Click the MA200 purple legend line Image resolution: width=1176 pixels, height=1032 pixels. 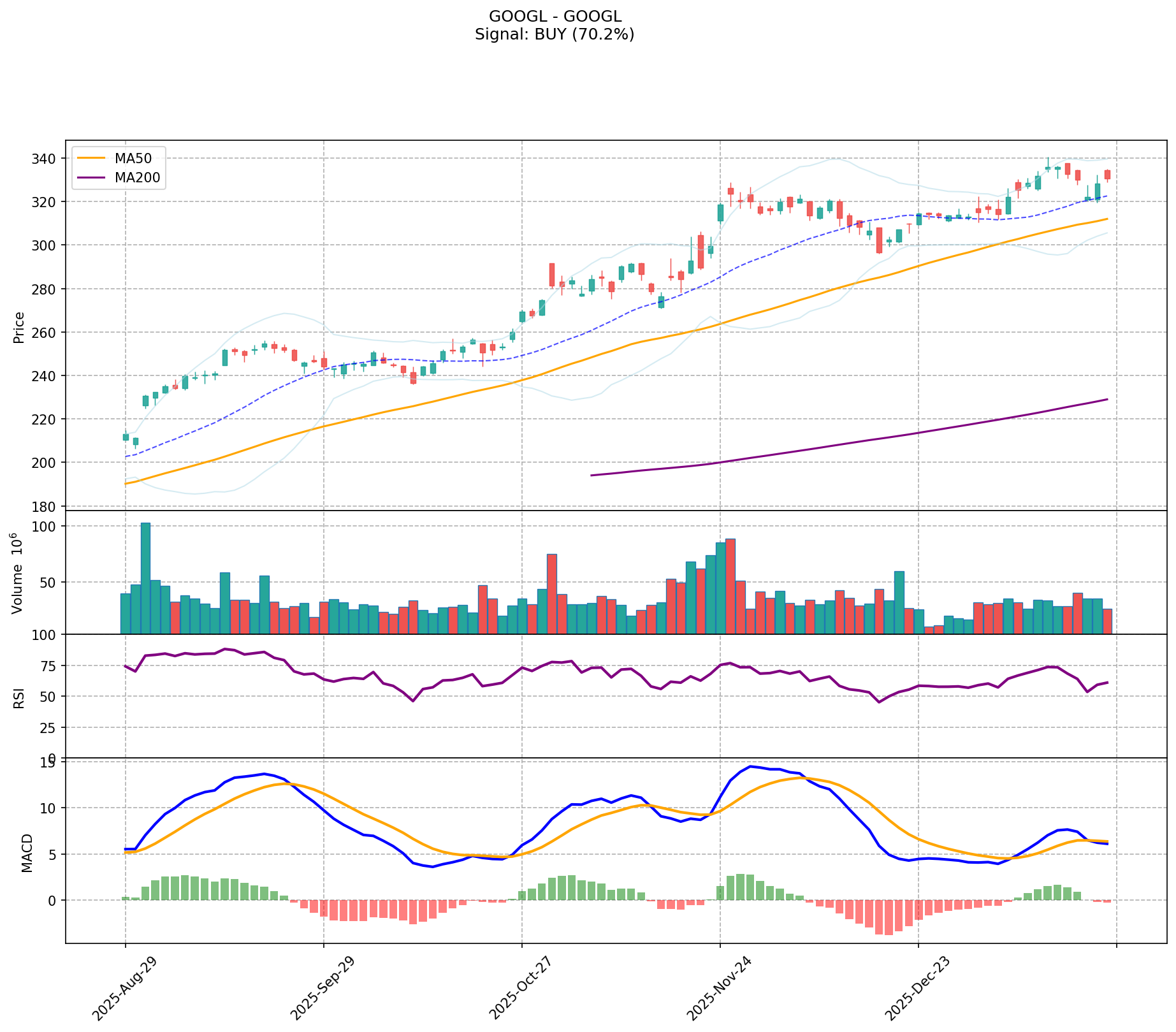coord(92,178)
